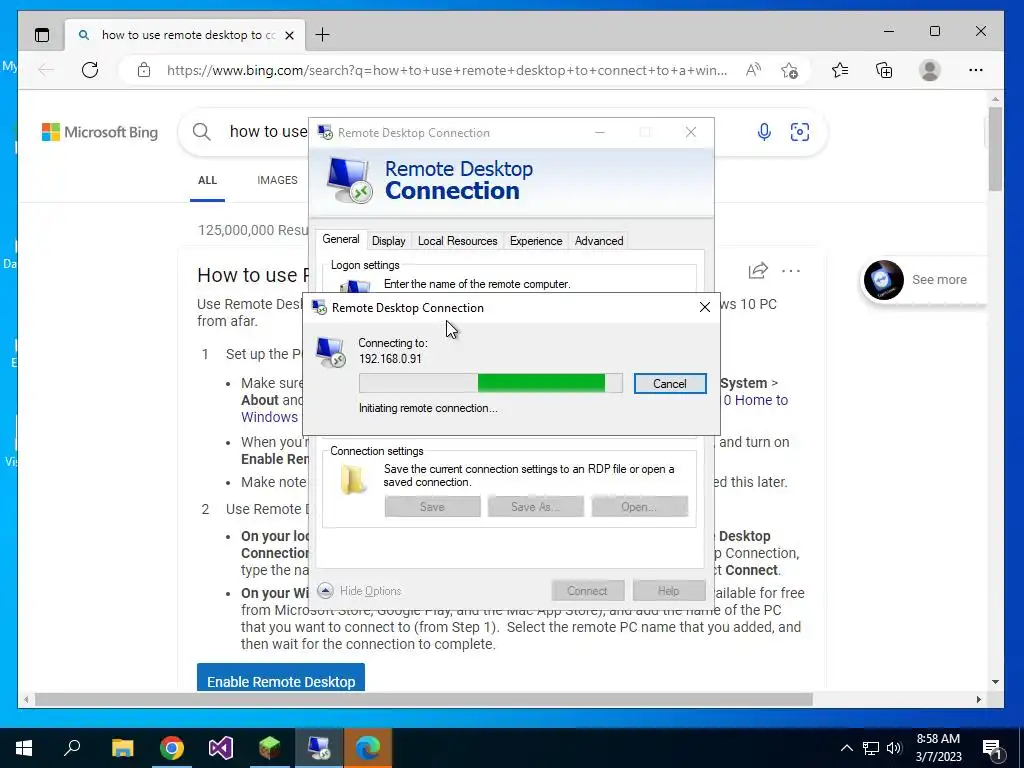Launch Google Chrome from taskbar
This screenshot has width=1024, height=768.
[172, 748]
